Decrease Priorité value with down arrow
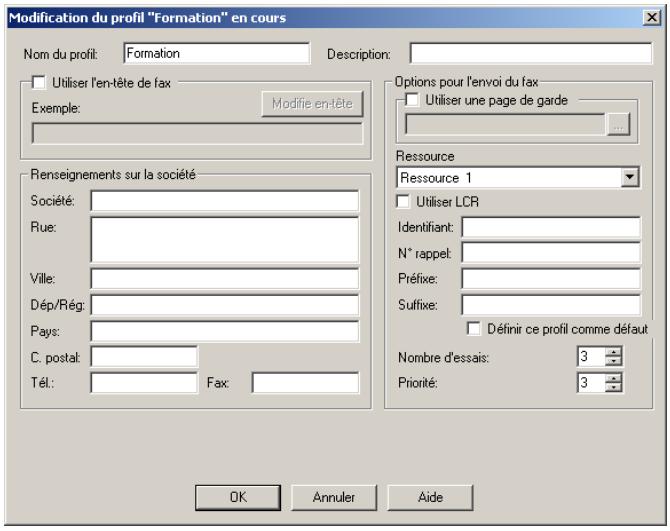The width and height of the screenshot is (670, 531). 617,386
